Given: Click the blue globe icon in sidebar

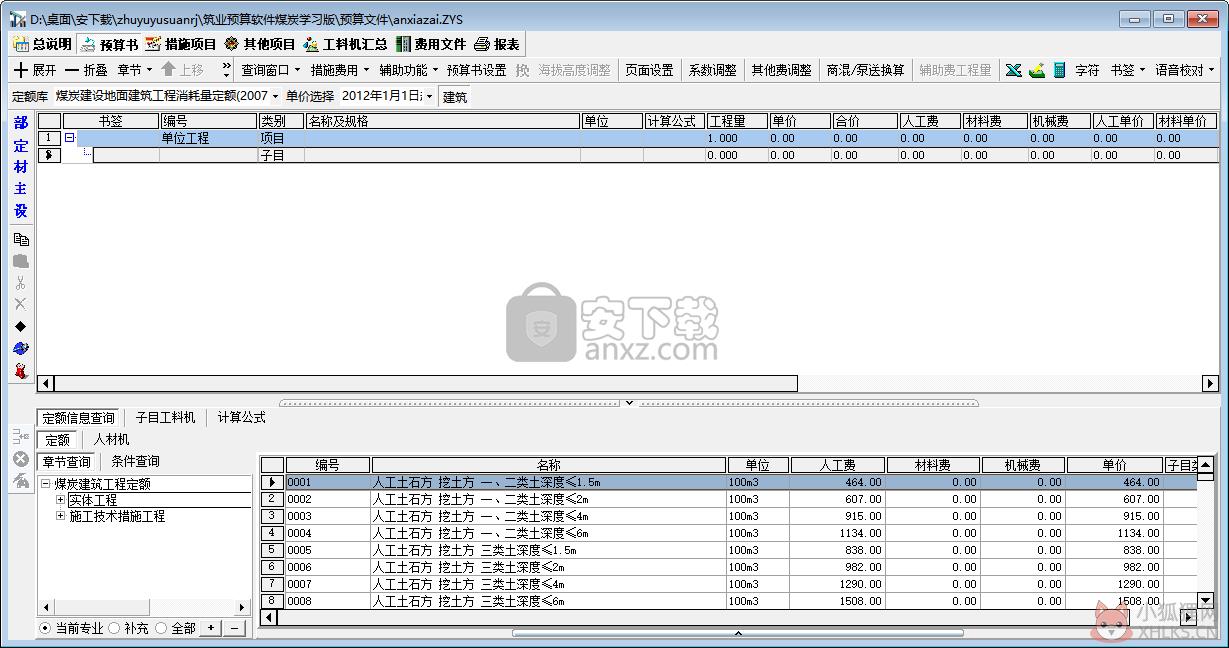Looking at the screenshot, I should [21, 348].
